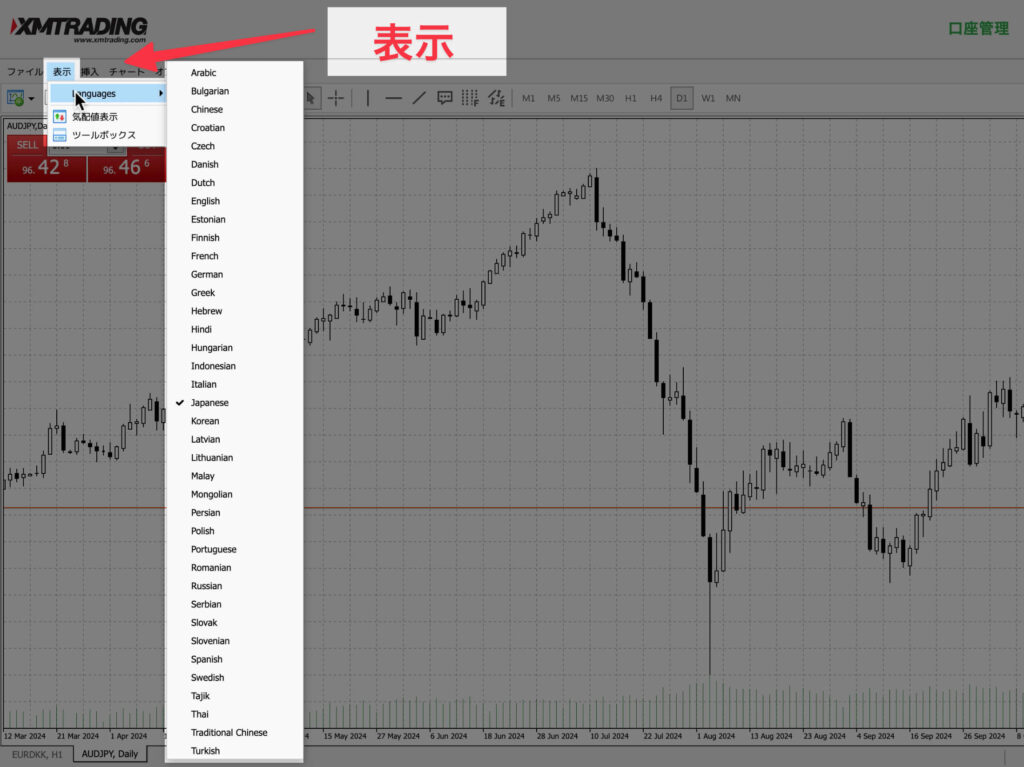Select the crosshair cursor tool
Screen dimensions: 1024x767
pyautogui.click(x=336, y=98)
